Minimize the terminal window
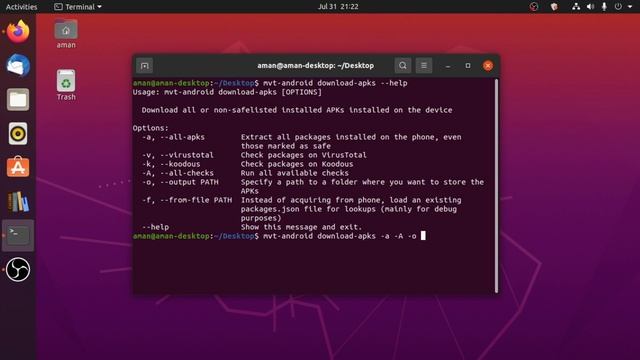This screenshot has width=640, height=360. [448, 66]
